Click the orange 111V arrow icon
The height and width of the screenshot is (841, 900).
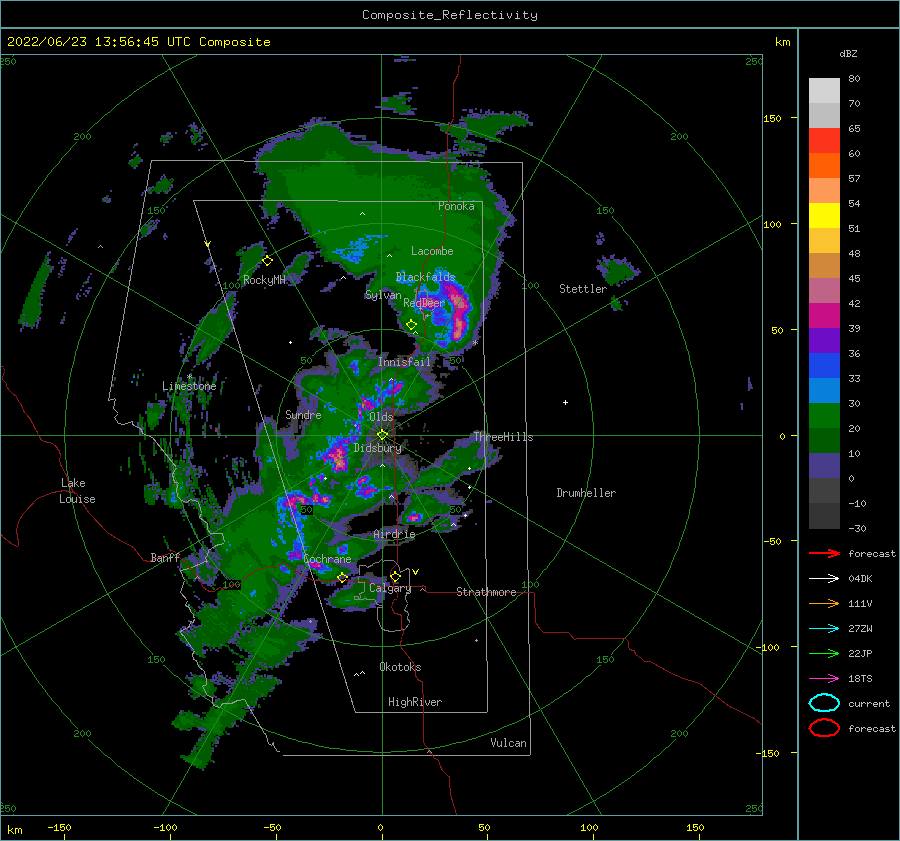pos(824,603)
